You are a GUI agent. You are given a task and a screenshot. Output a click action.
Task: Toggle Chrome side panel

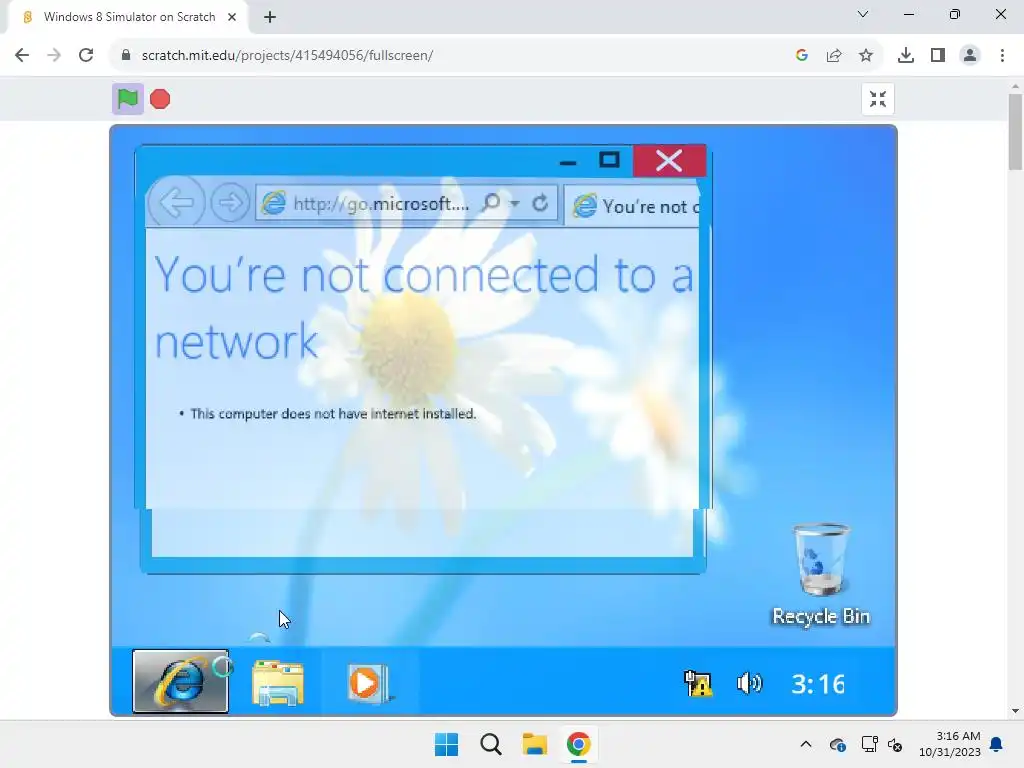click(938, 56)
